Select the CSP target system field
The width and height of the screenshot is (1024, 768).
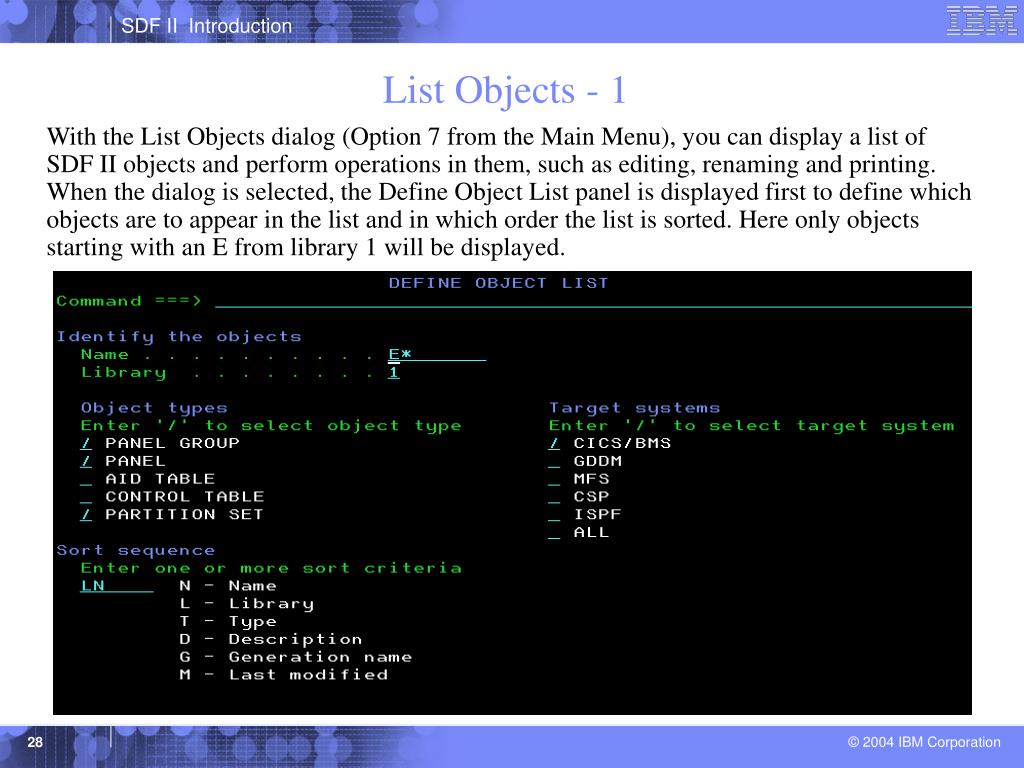click(554, 497)
